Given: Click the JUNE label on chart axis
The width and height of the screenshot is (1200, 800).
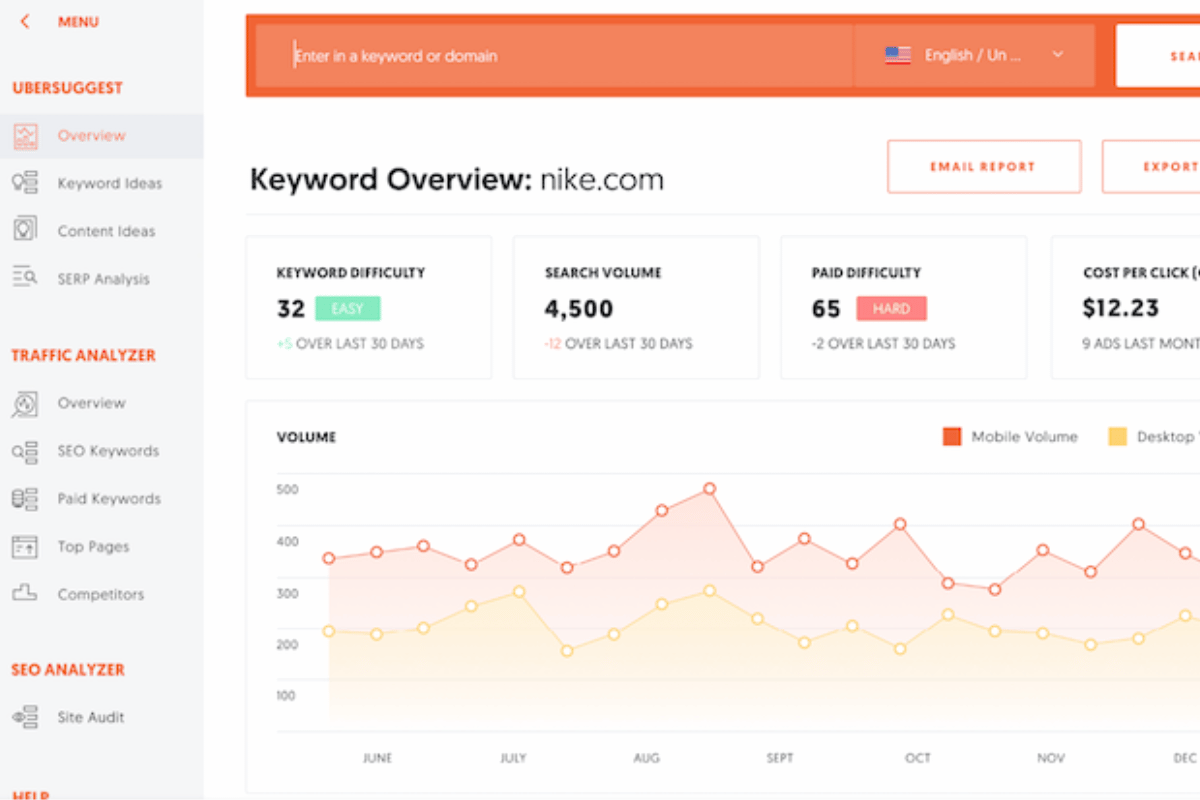Looking at the screenshot, I should [377, 758].
